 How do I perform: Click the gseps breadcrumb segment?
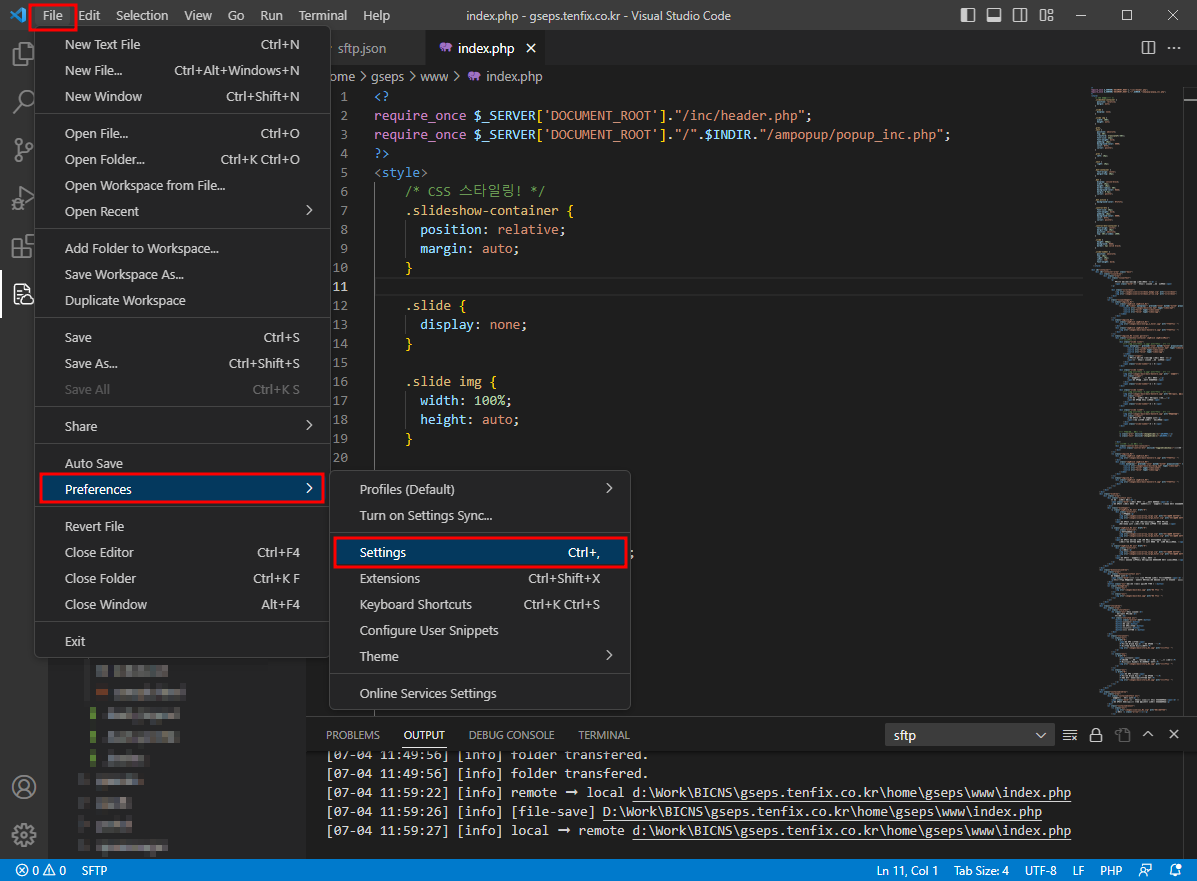(387, 76)
